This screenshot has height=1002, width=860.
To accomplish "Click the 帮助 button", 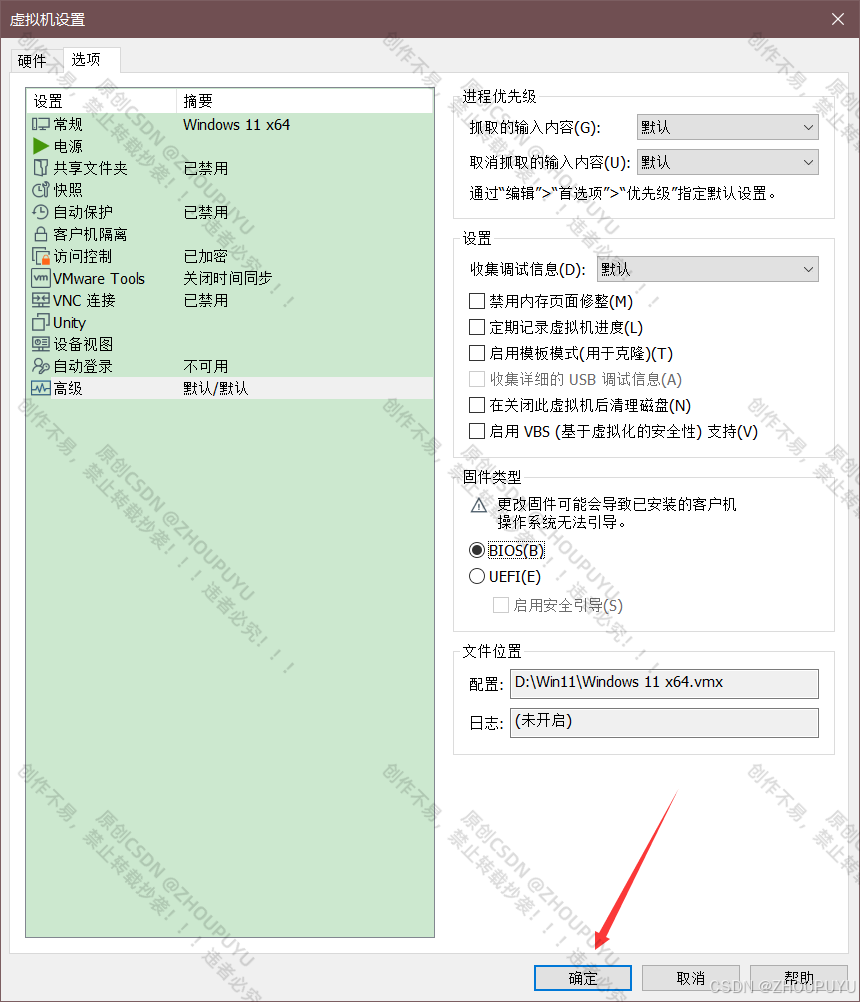I will tap(799, 978).
